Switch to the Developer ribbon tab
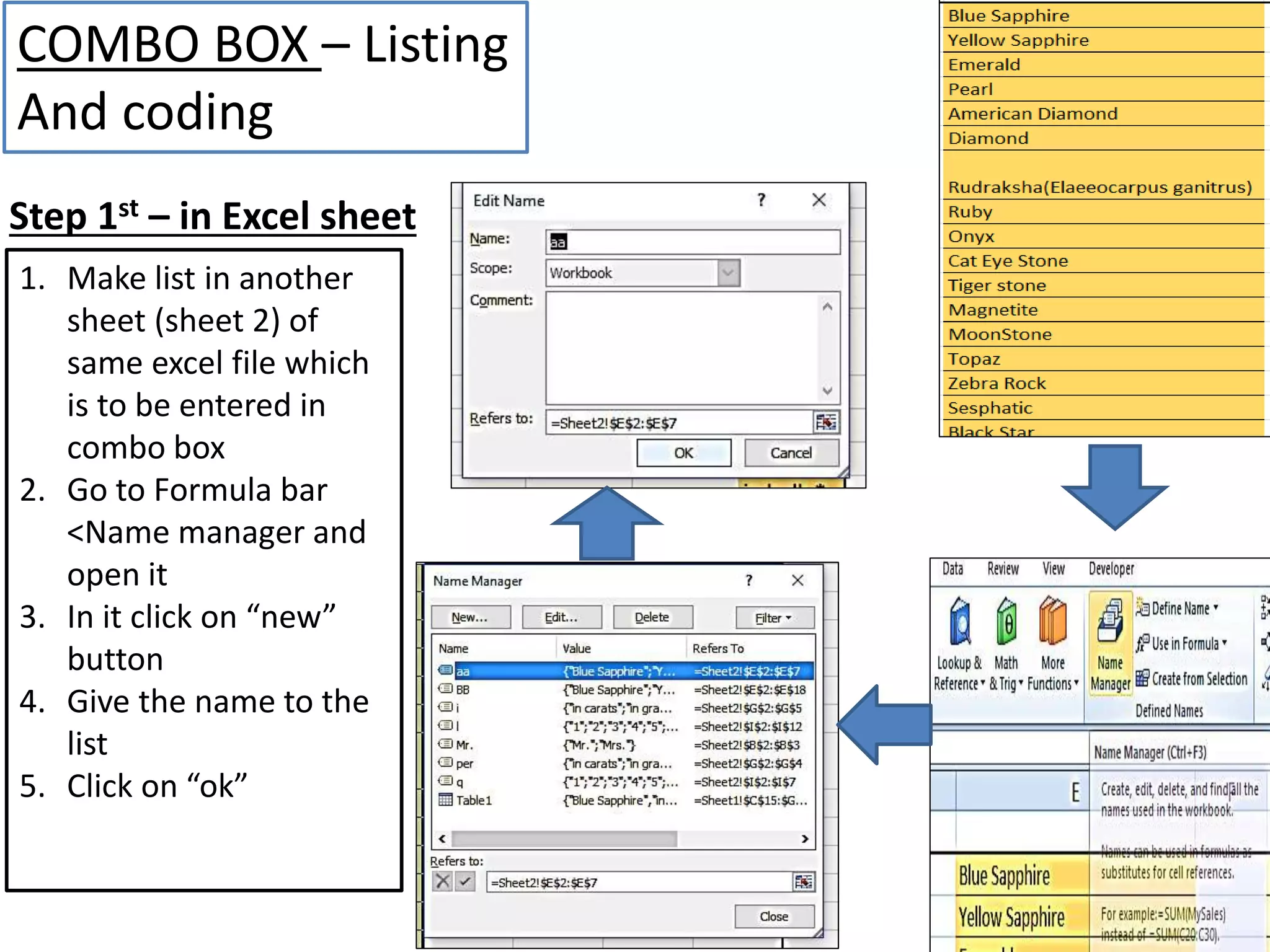 coord(1111,569)
